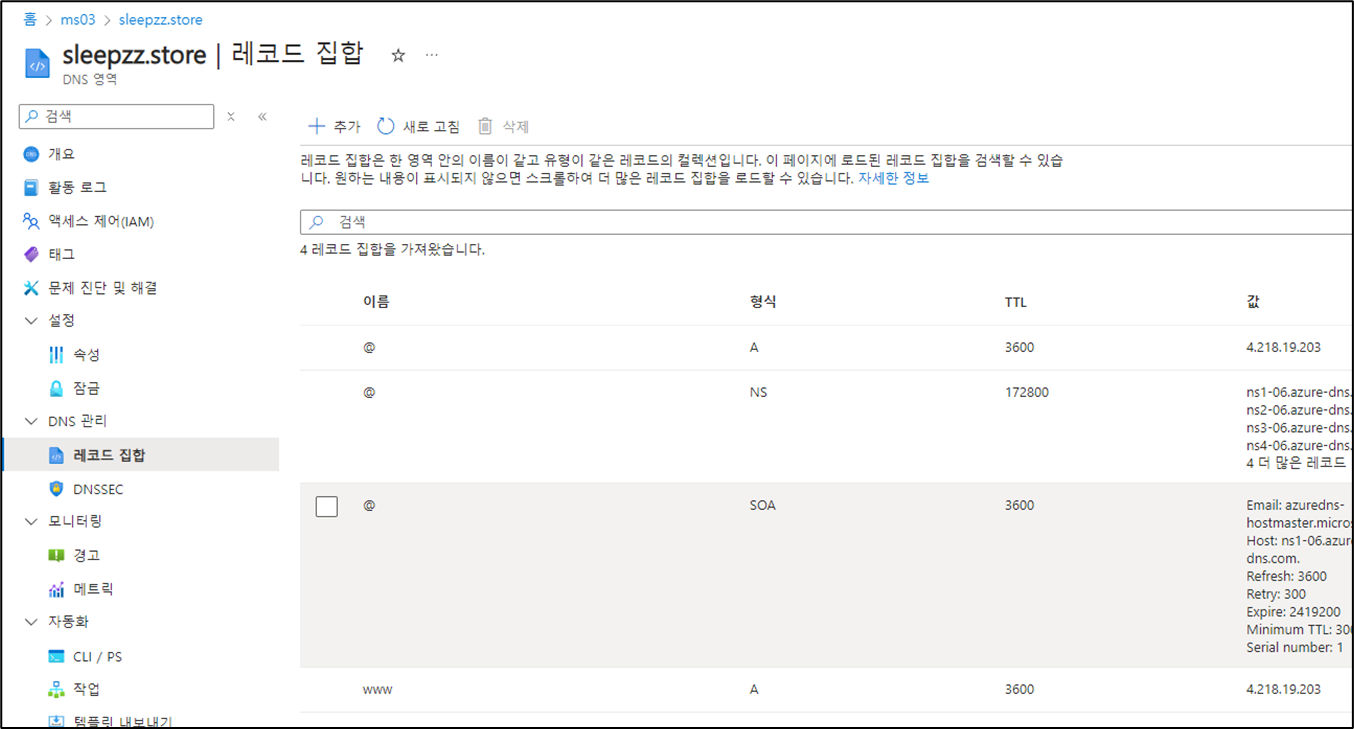Click the ms03 breadcrumb link
The height and width of the screenshot is (729, 1354).
click(x=78, y=20)
